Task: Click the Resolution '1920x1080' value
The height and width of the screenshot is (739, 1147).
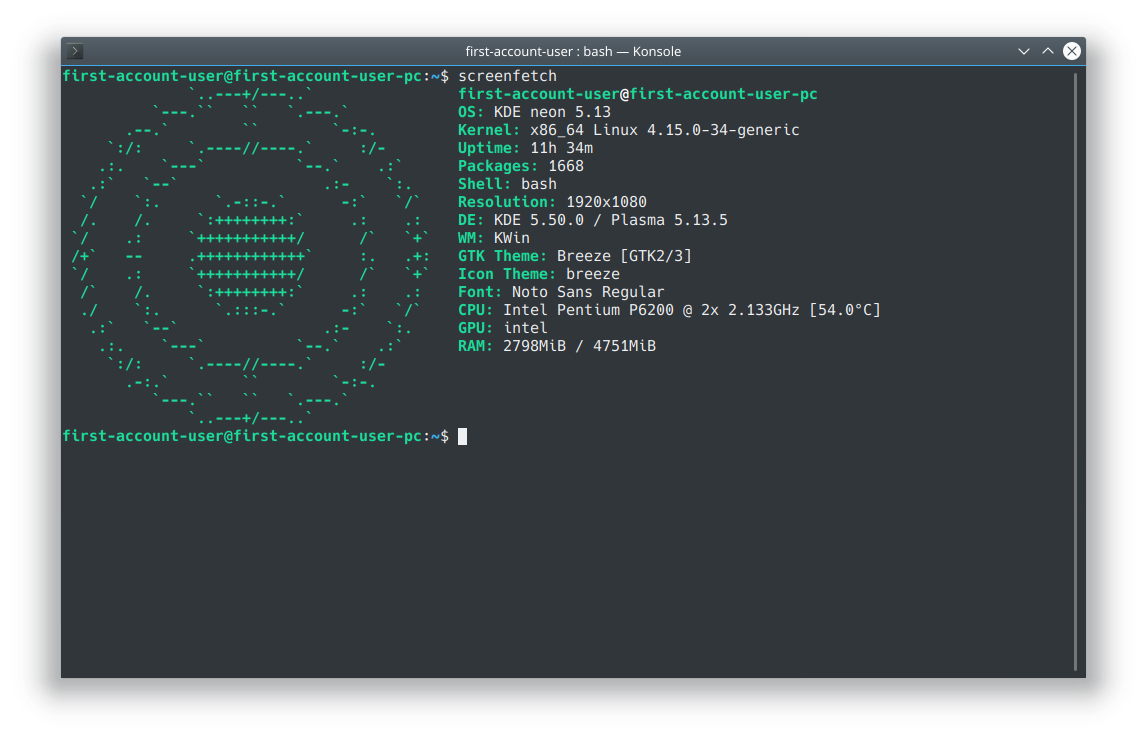Action: click(x=606, y=202)
